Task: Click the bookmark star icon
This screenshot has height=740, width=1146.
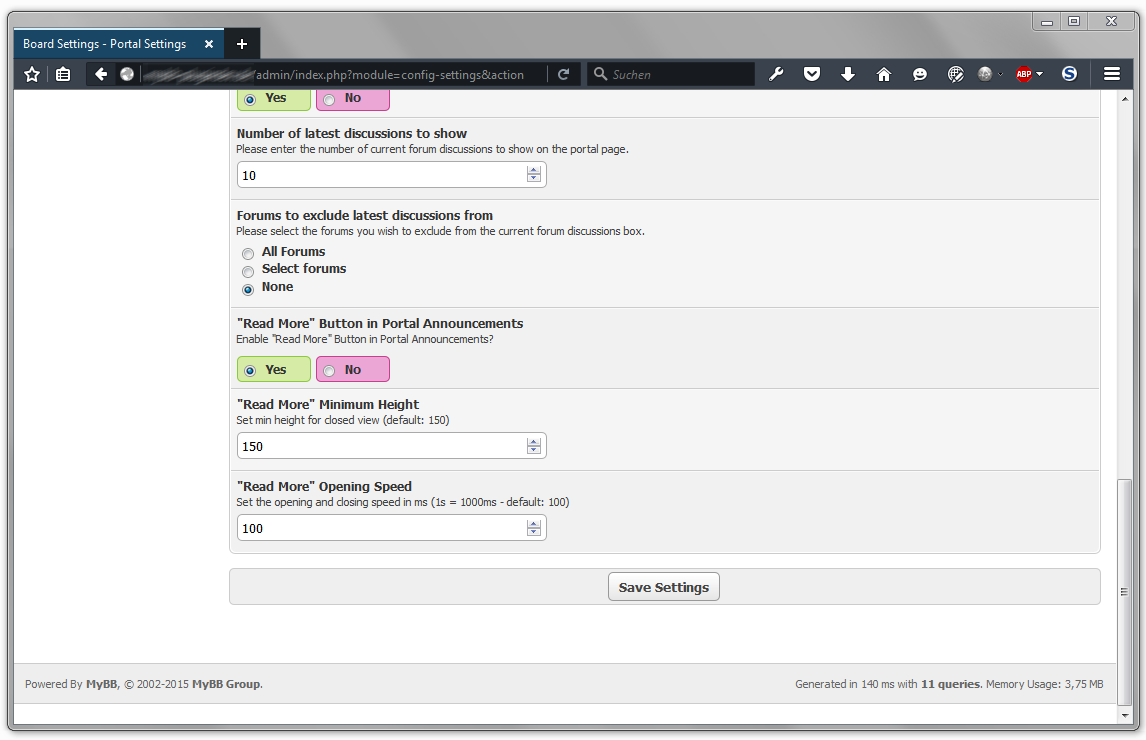Action: coord(32,74)
